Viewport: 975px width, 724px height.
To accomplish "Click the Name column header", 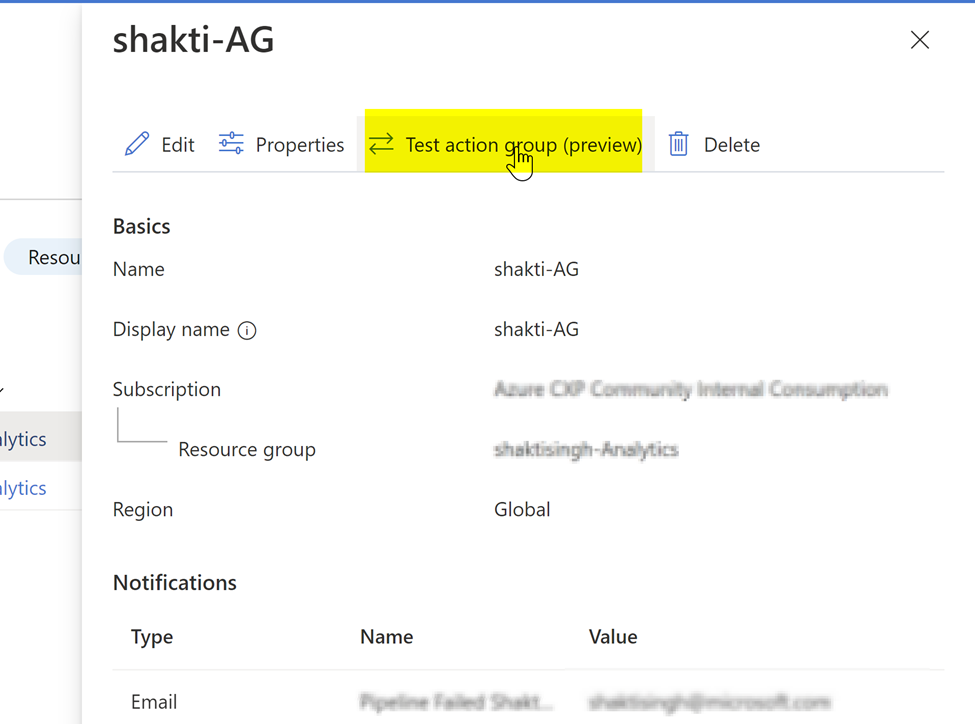I will tap(386, 636).
